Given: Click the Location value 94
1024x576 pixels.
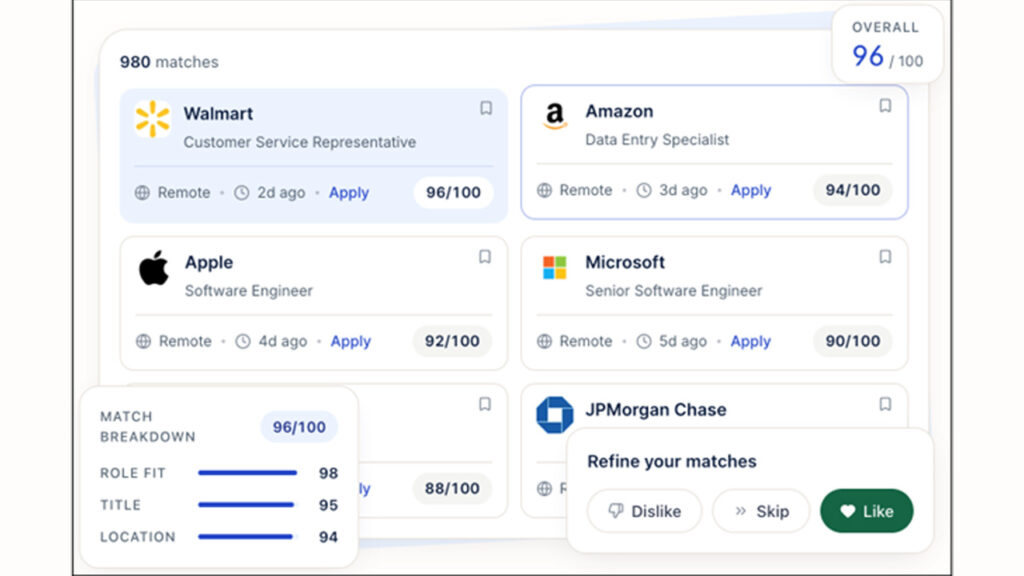Looking at the screenshot, I should point(328,537).
